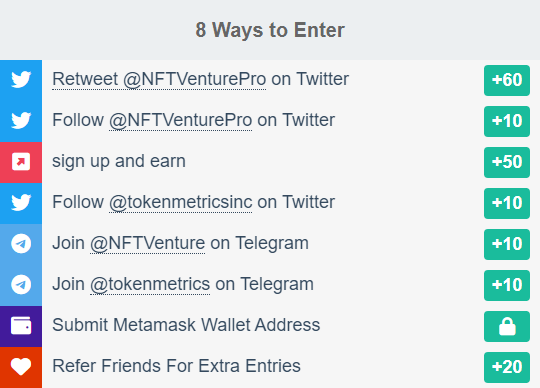The height and width of the screenshot is (388, 540).
Task: Click the purple wallet icon
Action: (21, 325)
